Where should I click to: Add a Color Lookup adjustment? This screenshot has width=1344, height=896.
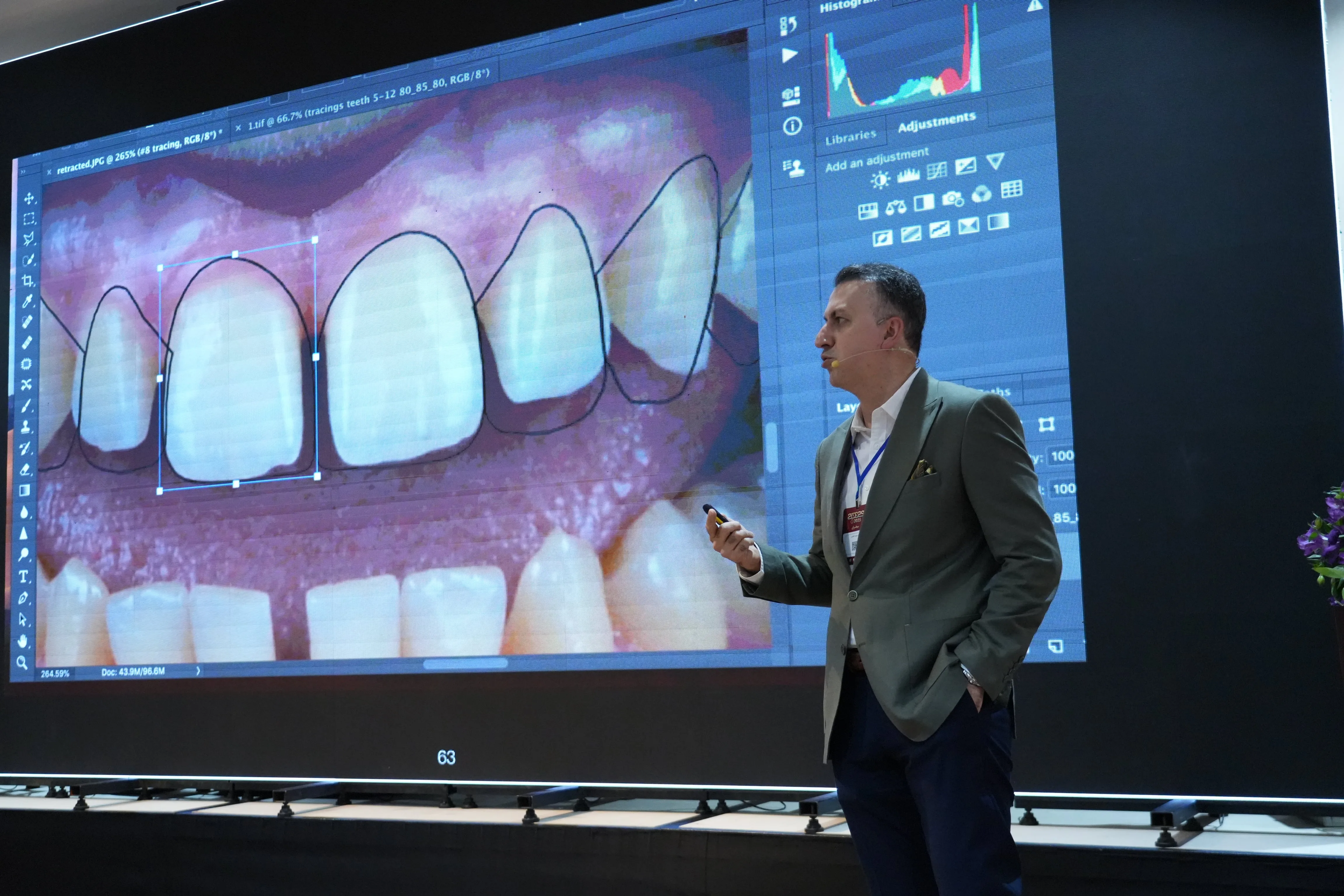(1012, 189)
